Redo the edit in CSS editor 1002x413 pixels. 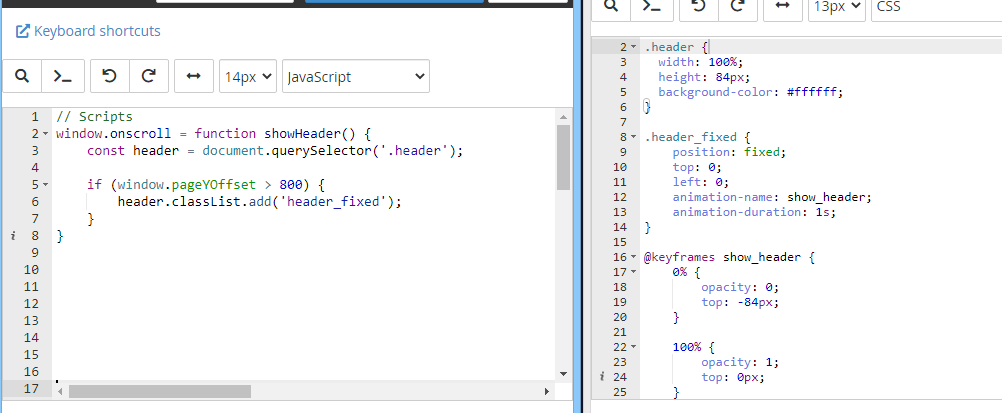coord(738,6)
